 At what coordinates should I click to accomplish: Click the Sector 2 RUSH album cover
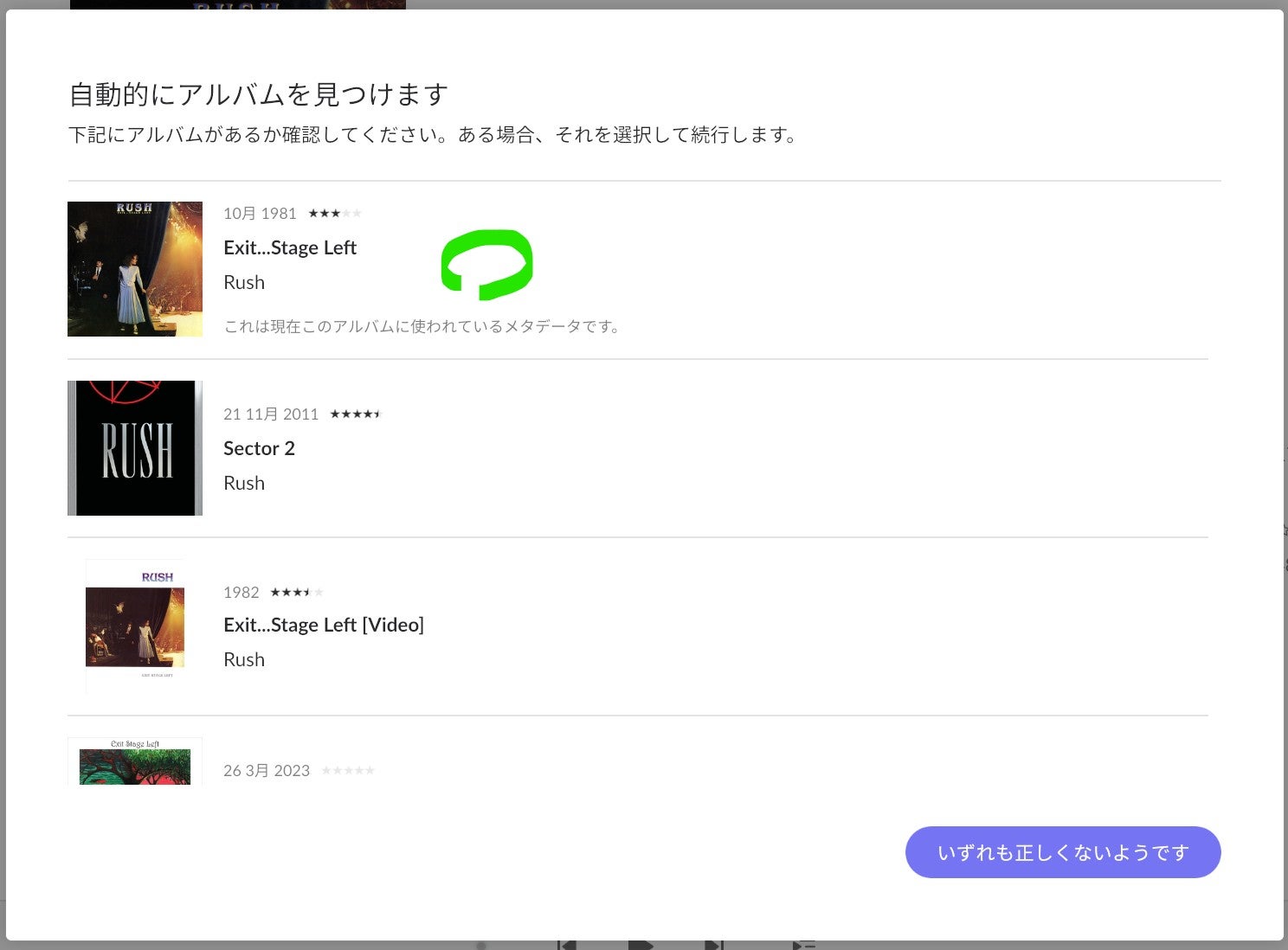point(135,448)
